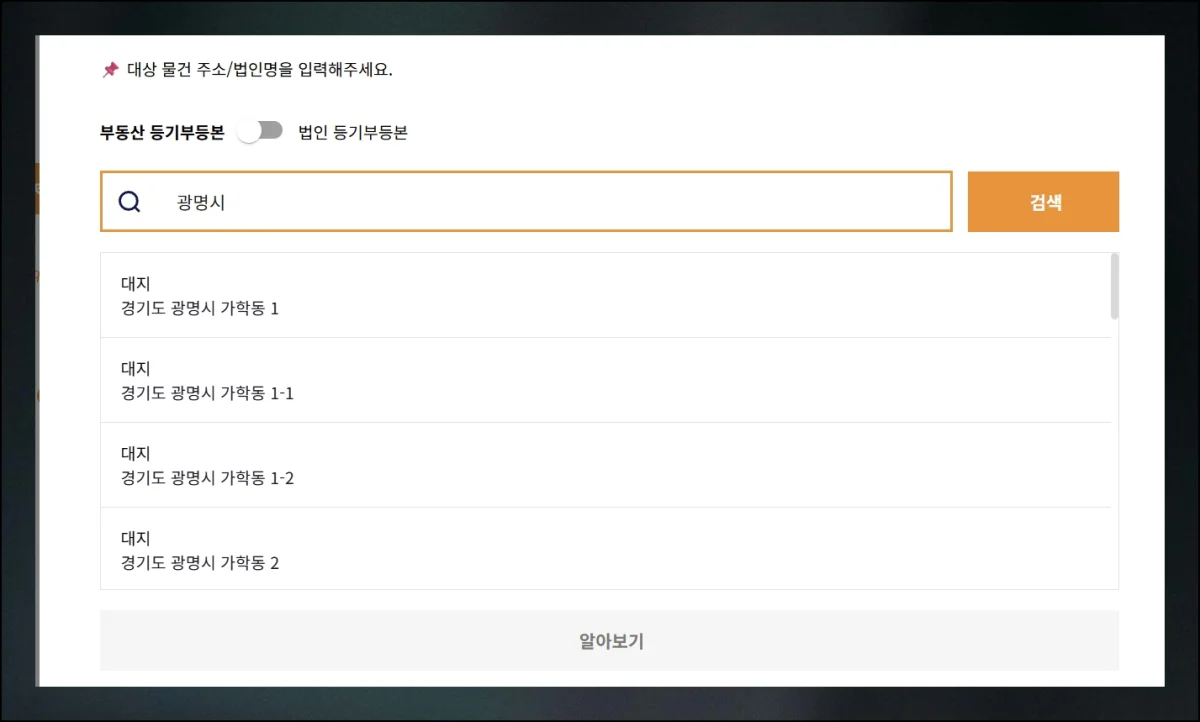Click inside the 광명시 search input field
This screenshot has height=722, width=1200.
coord(500,201)
